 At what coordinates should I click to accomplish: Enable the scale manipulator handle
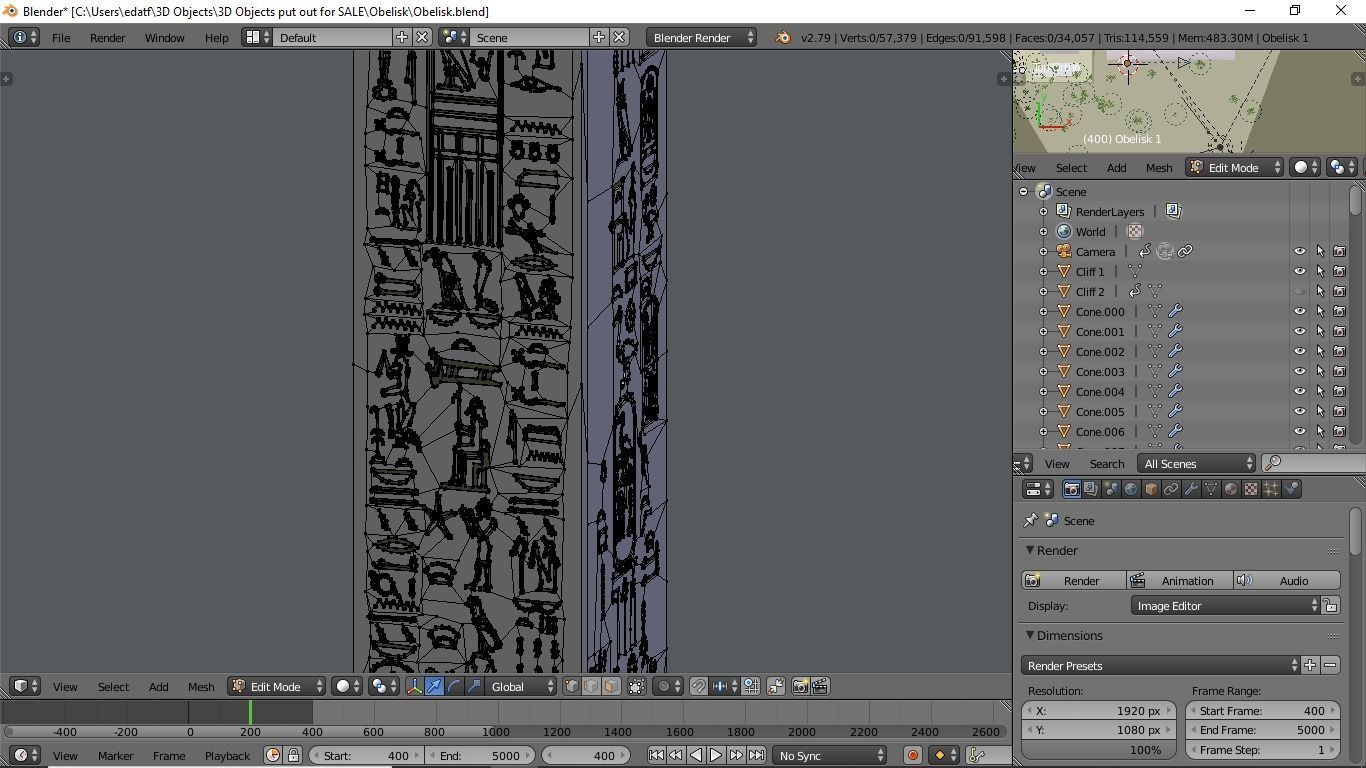click(x=474, y=686)
